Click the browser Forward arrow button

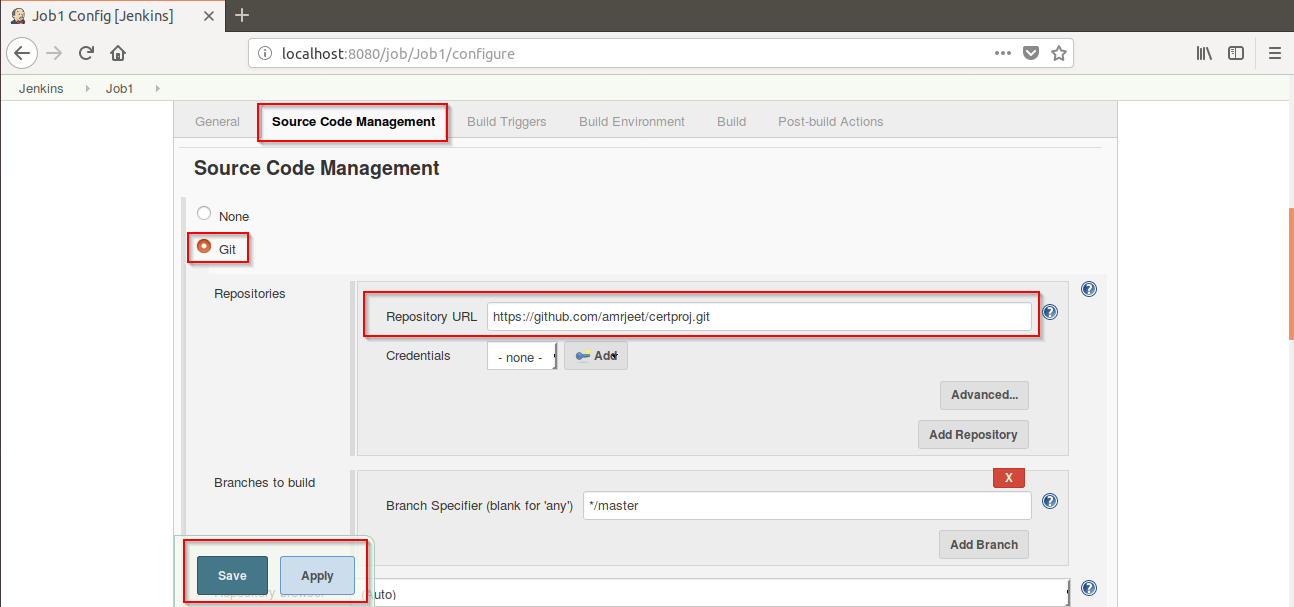pos(54,53)
